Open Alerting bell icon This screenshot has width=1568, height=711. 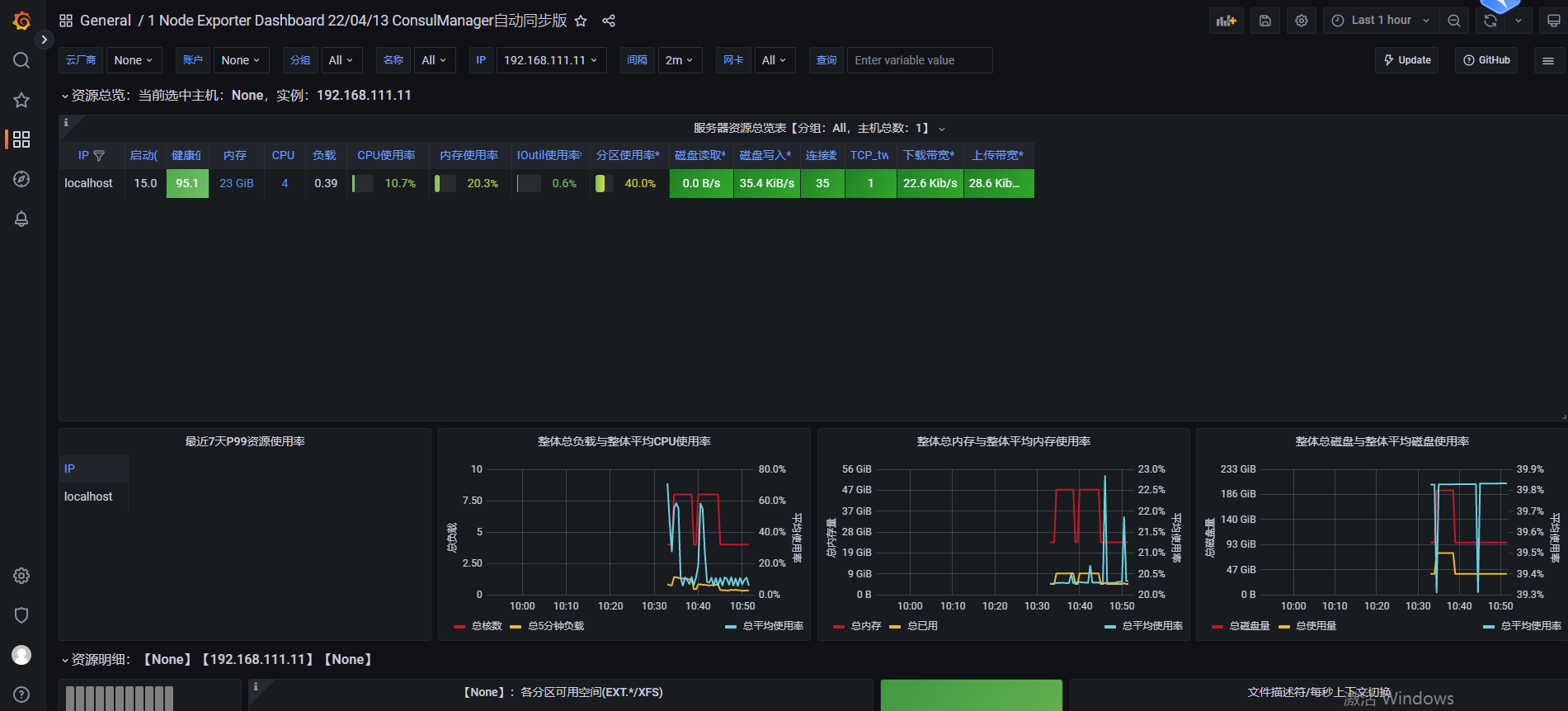tap(21, 219)
